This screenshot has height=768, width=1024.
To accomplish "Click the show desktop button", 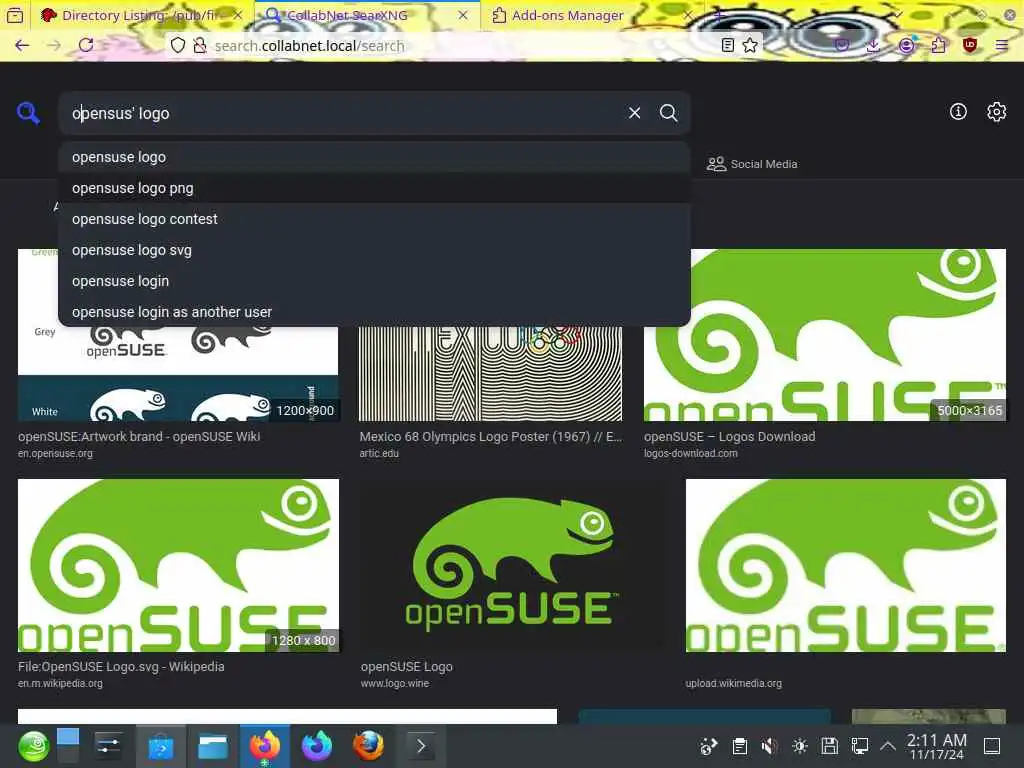I will pyautogui.click(x=992, y=746).
